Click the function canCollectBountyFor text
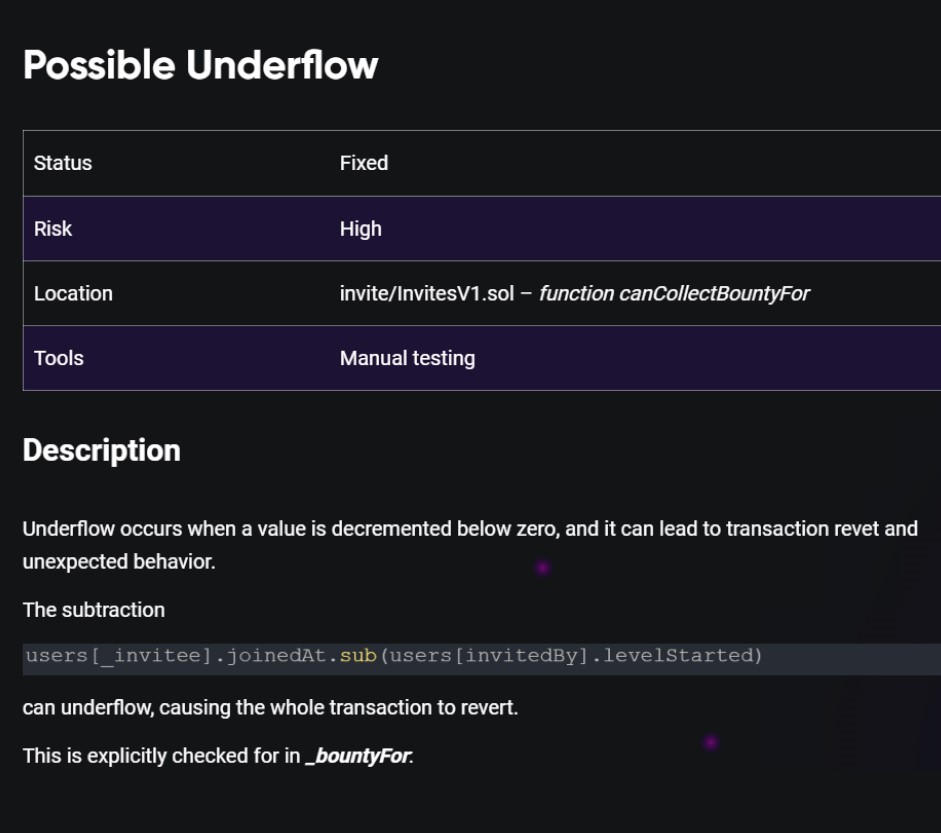This screenshot has width=941, height=833. [x=674, y=293]
